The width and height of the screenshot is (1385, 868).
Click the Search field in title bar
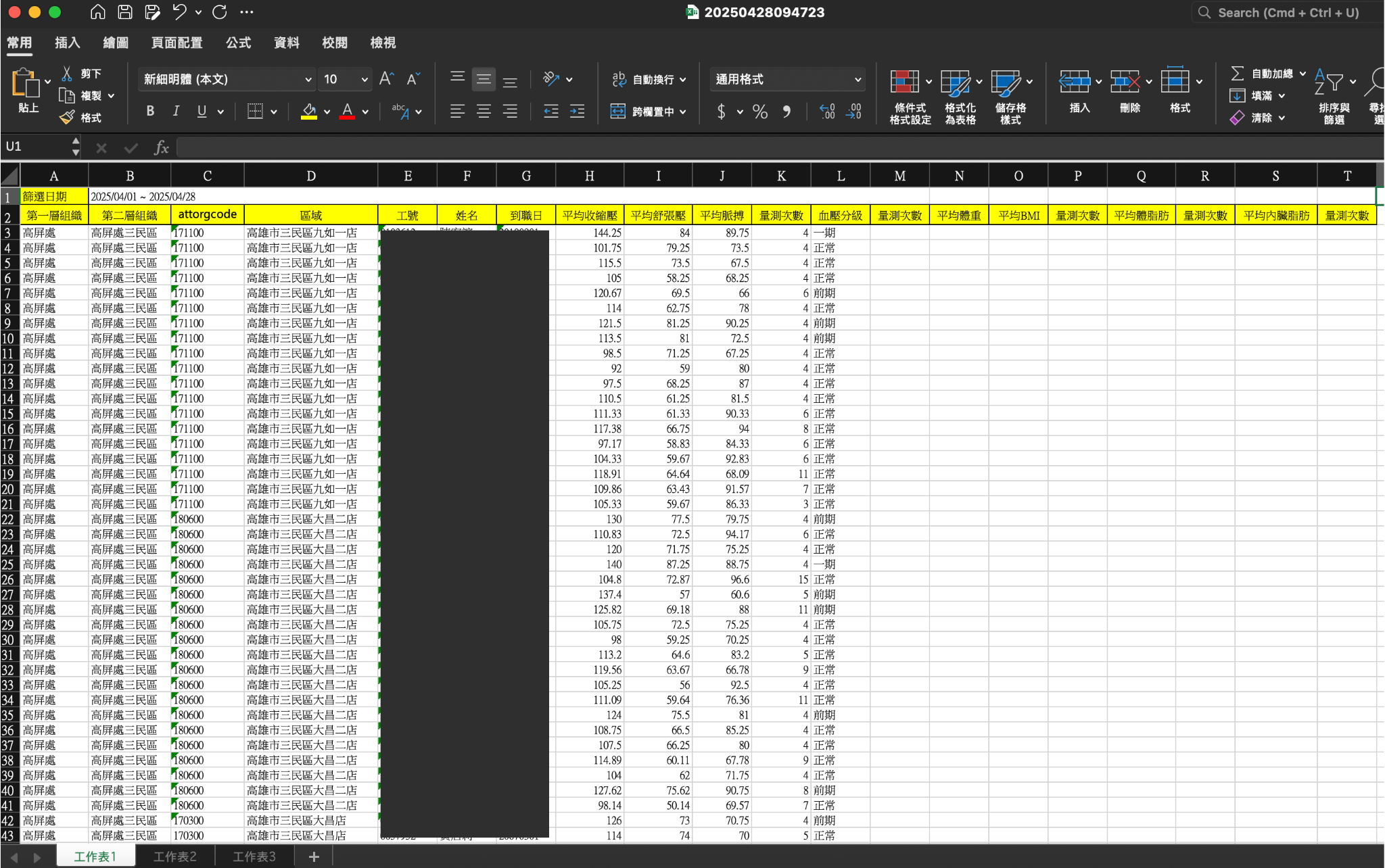1286,12
